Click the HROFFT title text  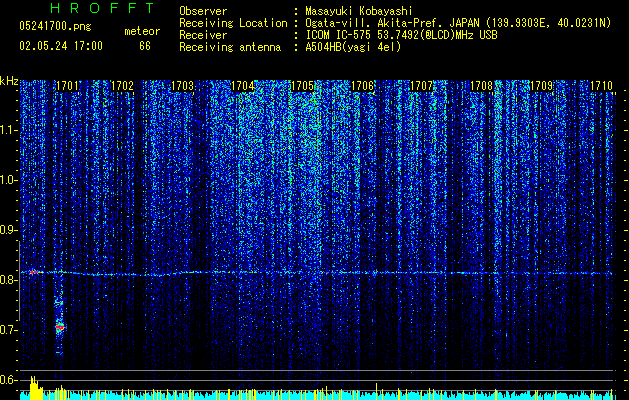pos(103,8)
